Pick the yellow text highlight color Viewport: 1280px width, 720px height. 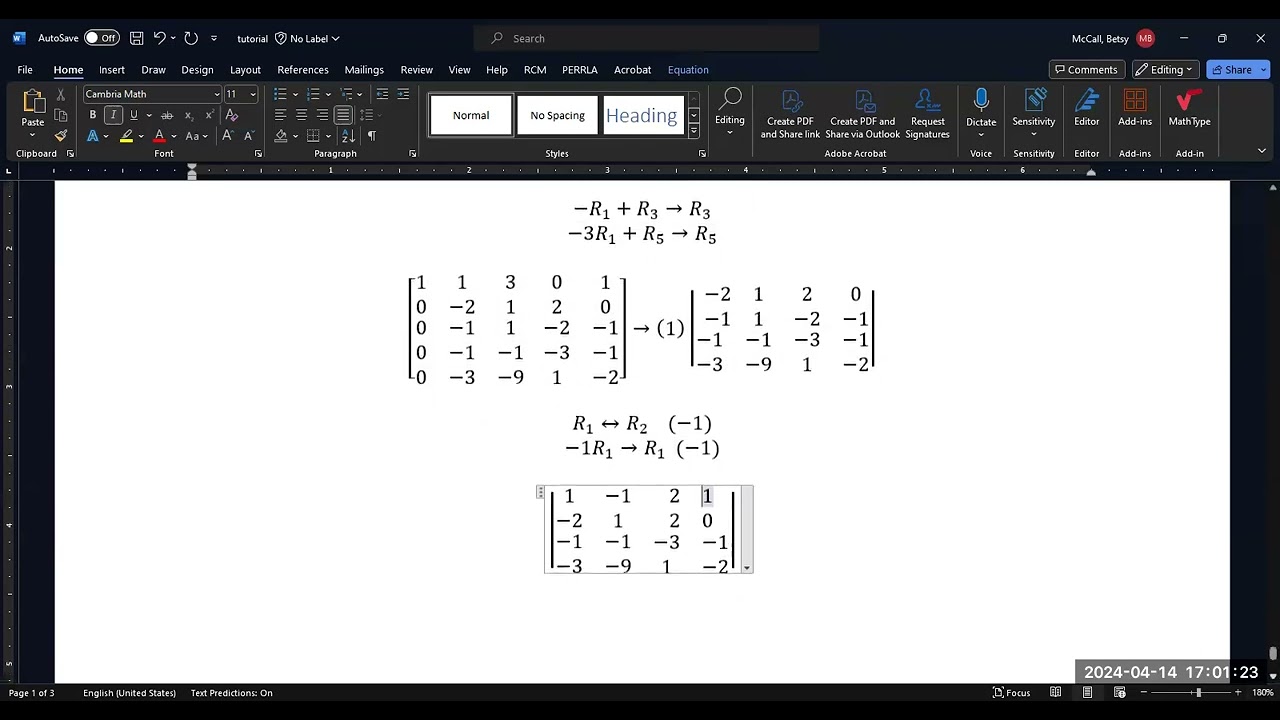click(126, 135)
